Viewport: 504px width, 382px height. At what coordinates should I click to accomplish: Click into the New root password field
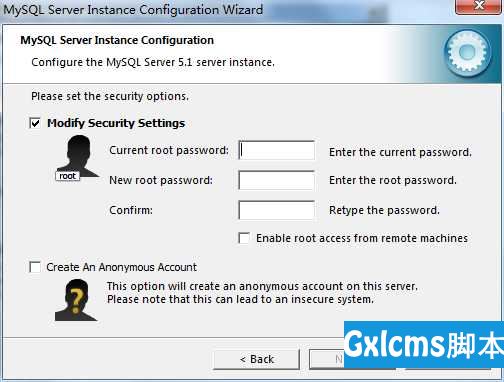click(277, 180)
